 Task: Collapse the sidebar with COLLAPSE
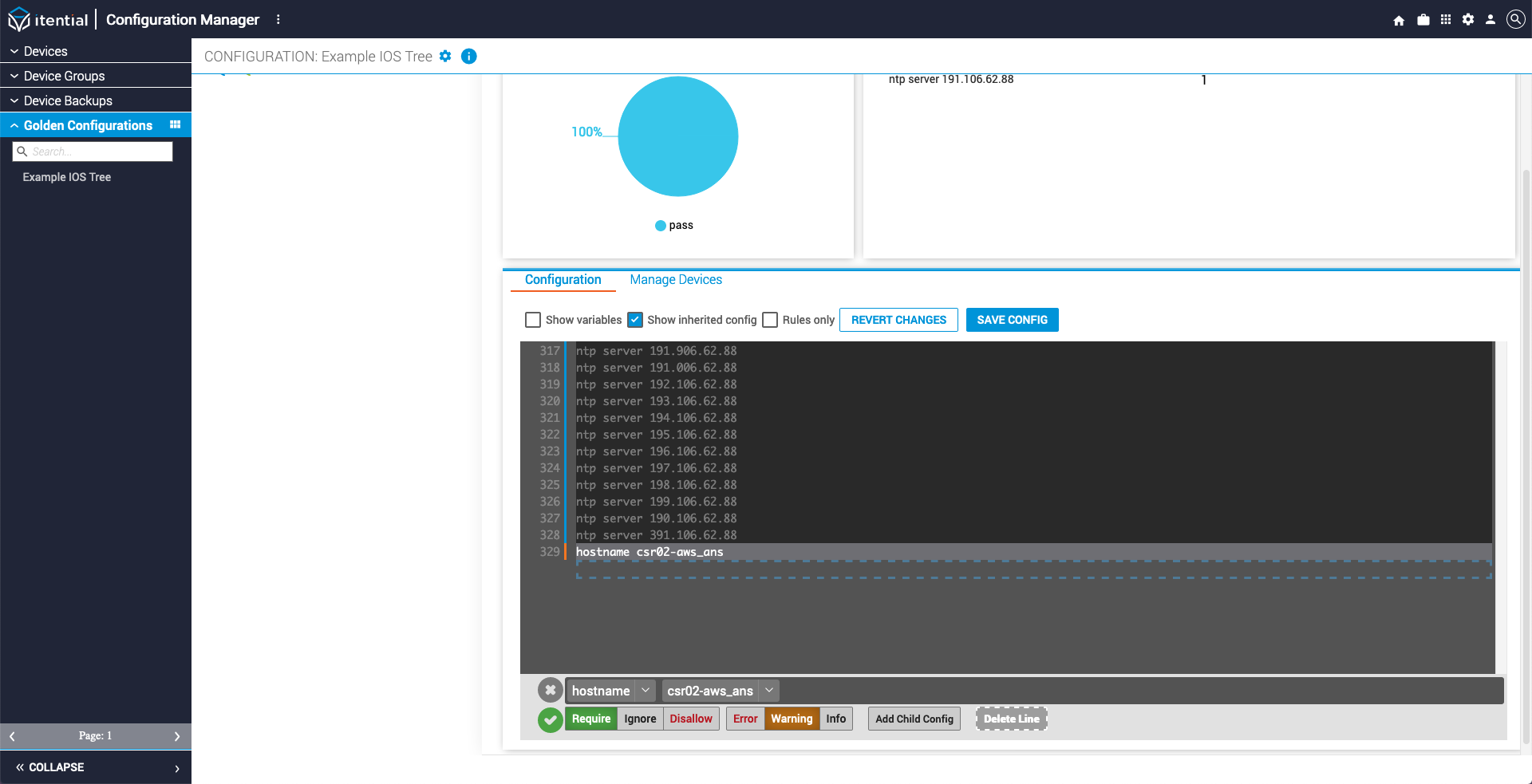[49, 767]
